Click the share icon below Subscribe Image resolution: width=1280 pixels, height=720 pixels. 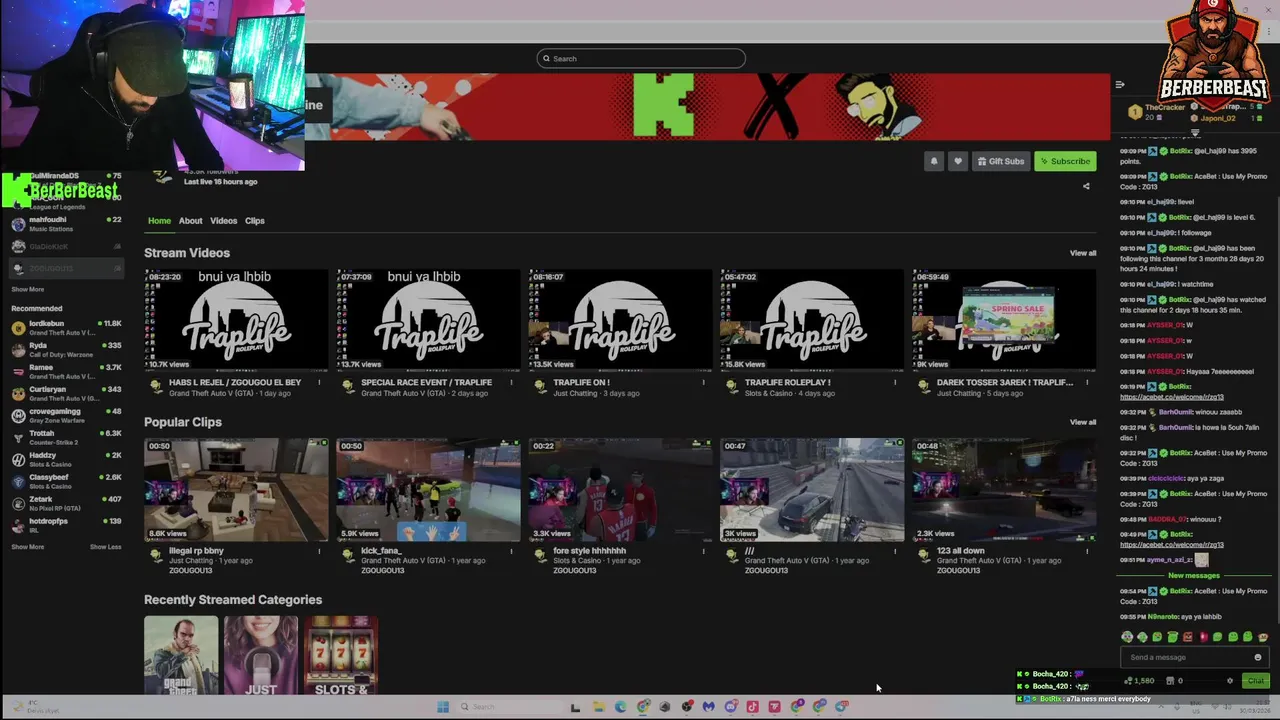(1086, 186)
